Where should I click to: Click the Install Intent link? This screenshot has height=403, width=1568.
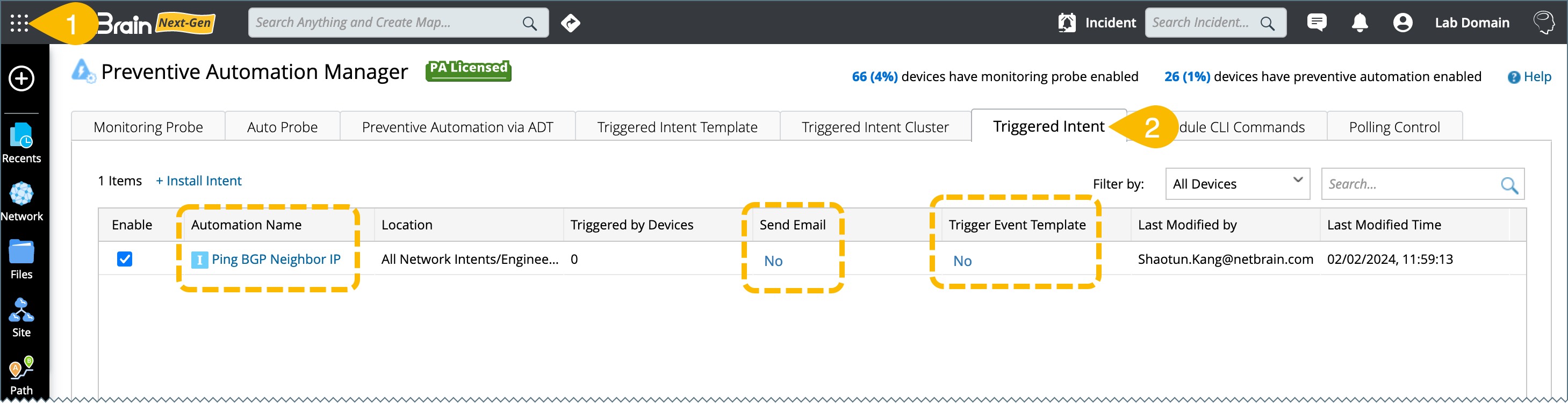(x=198, y=181)
